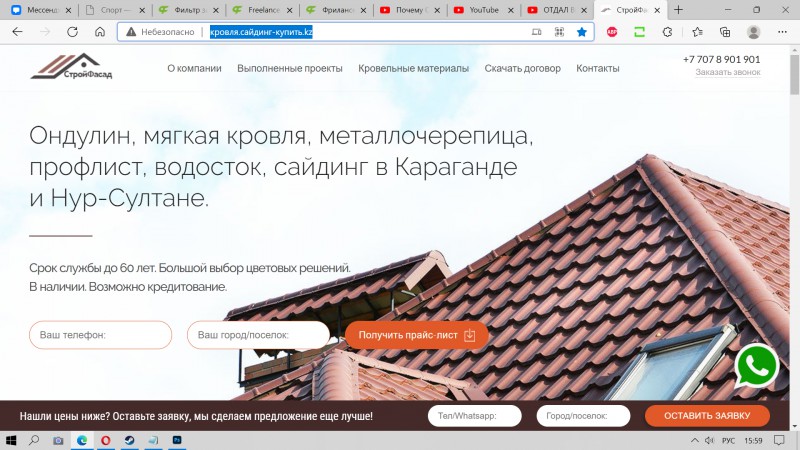Screen dimensions: 800x450
Task: Create a QR code for this page
Action: 559,32
